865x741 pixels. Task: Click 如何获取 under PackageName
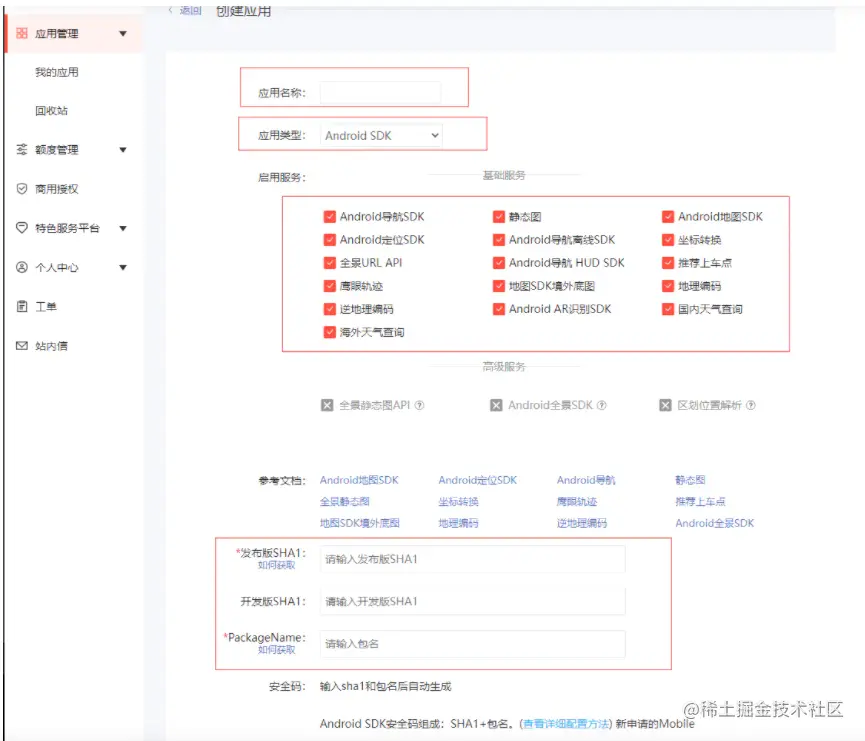click(x=276, y=649)
